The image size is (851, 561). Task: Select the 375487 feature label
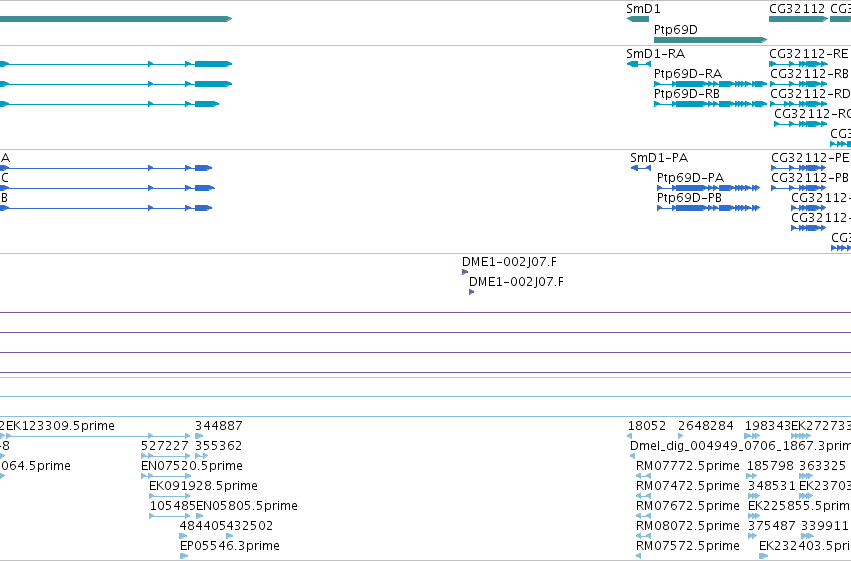point(772,526)
